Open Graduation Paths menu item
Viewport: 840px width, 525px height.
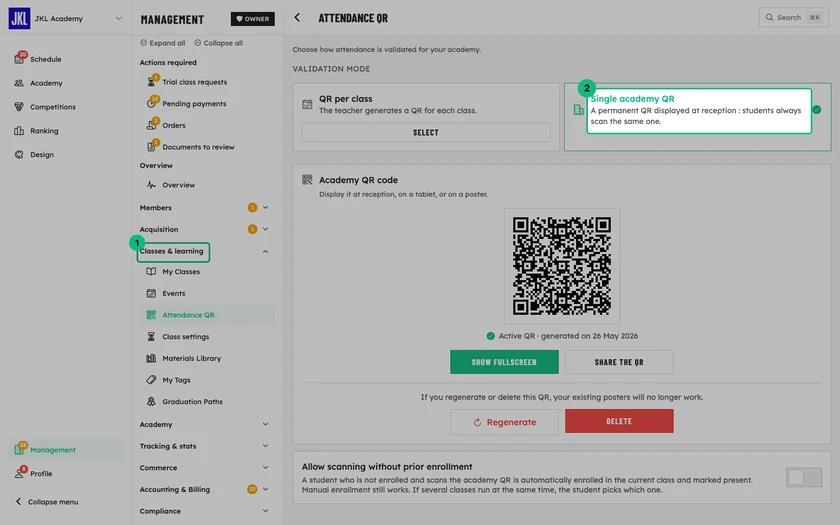click(x=208, y=401)
